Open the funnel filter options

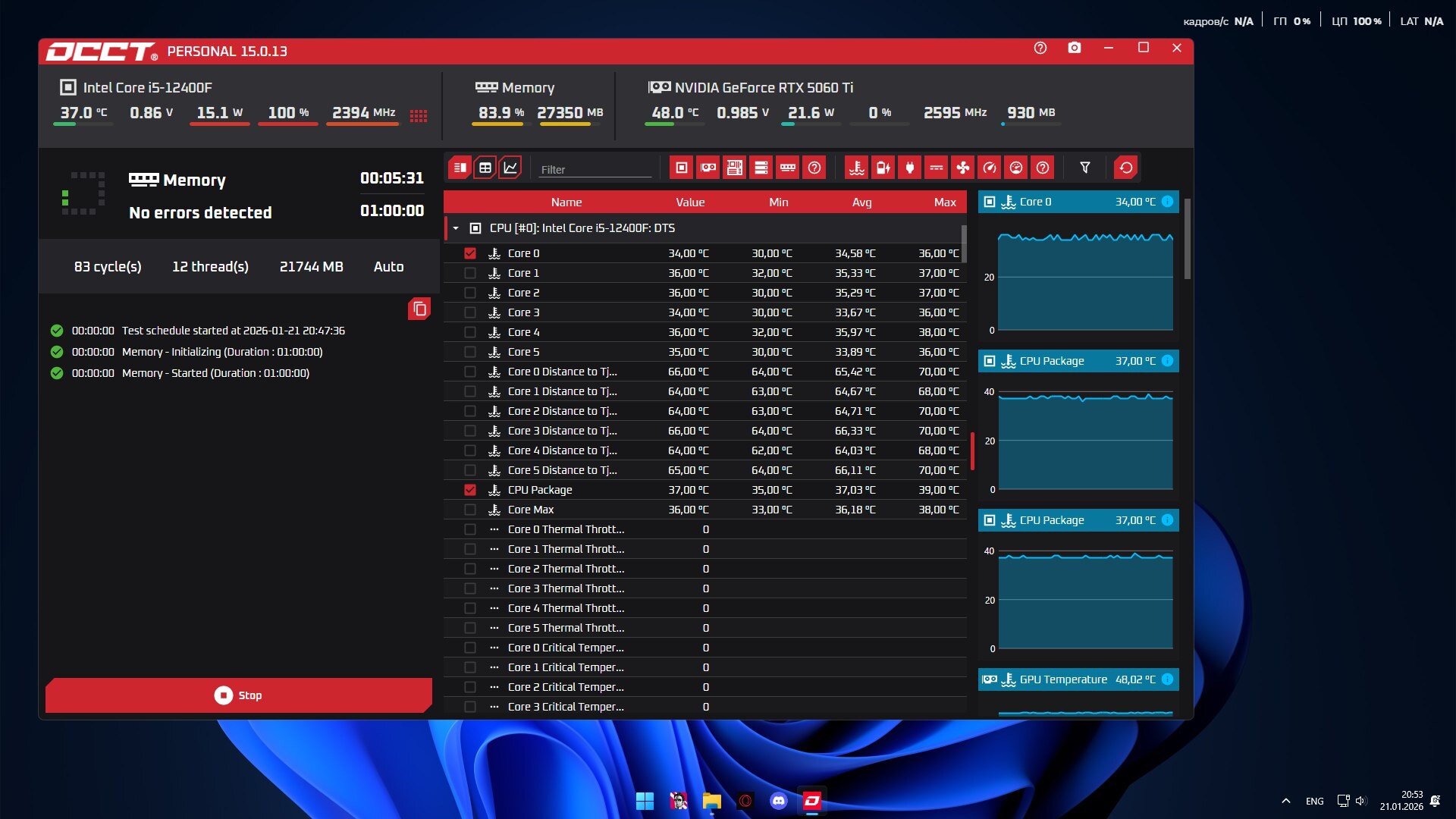click(x=1084, y=168)
